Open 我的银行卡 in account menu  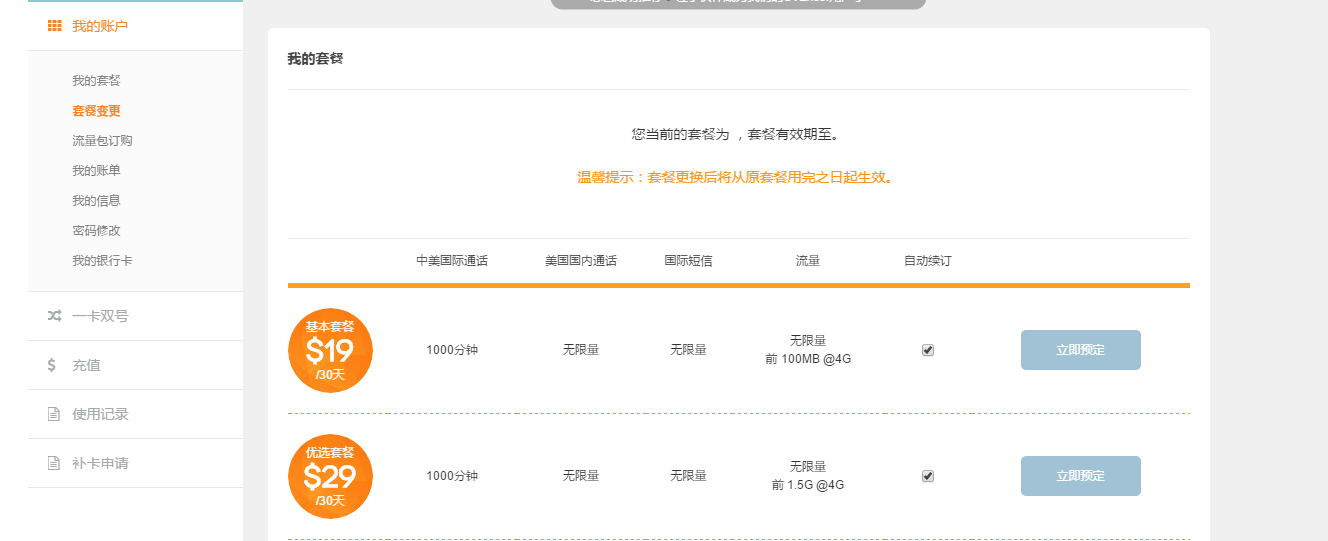[x=102, y=261]
